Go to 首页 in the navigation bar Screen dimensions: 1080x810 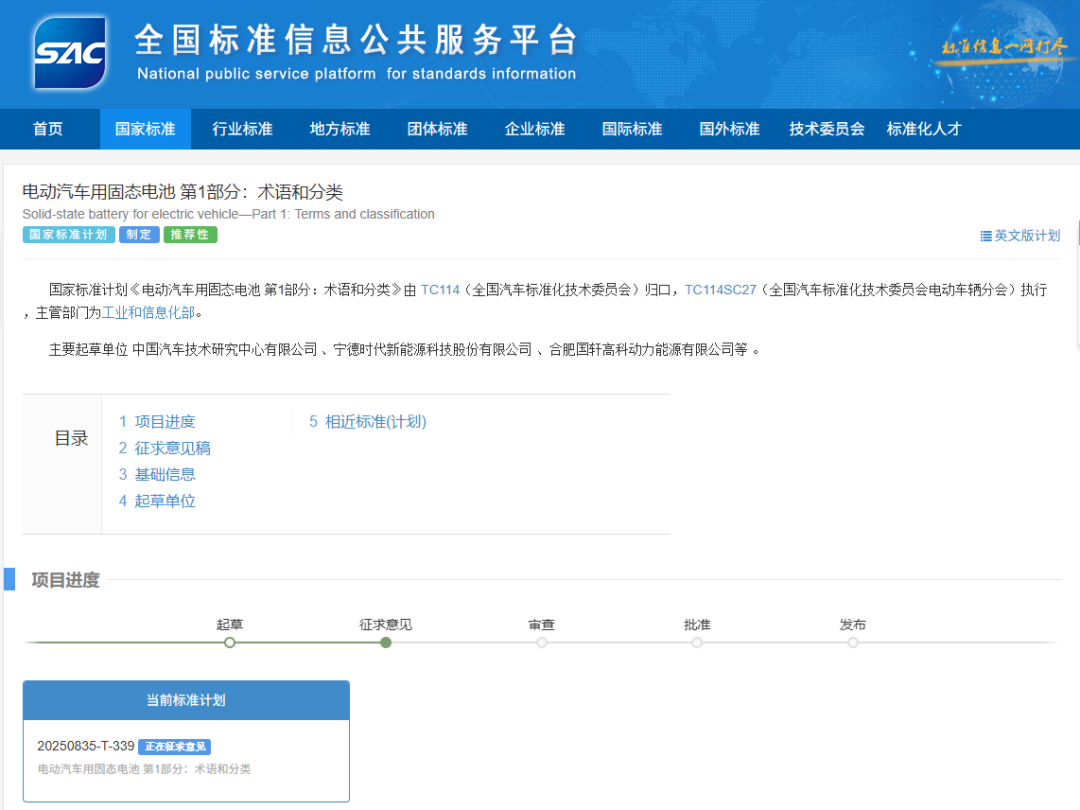point(48,129)
